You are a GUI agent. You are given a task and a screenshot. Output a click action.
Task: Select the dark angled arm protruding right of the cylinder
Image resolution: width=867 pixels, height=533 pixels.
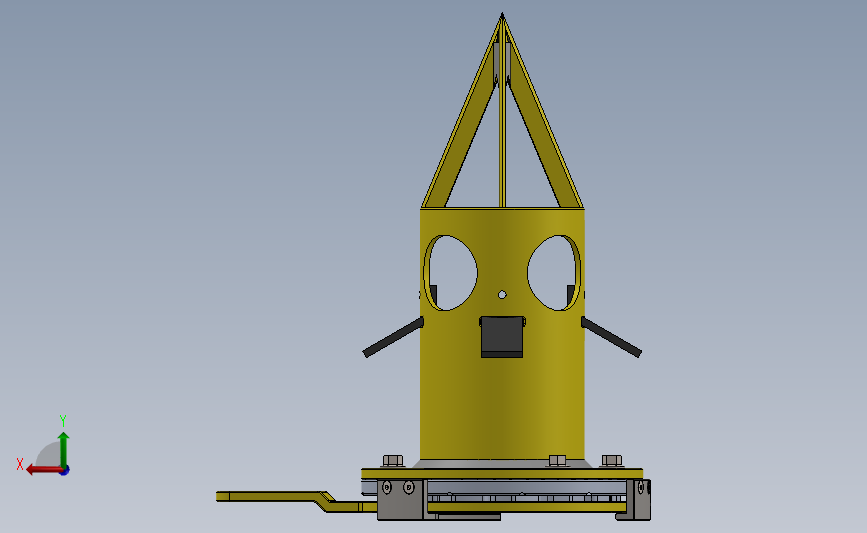pos(611,337)
